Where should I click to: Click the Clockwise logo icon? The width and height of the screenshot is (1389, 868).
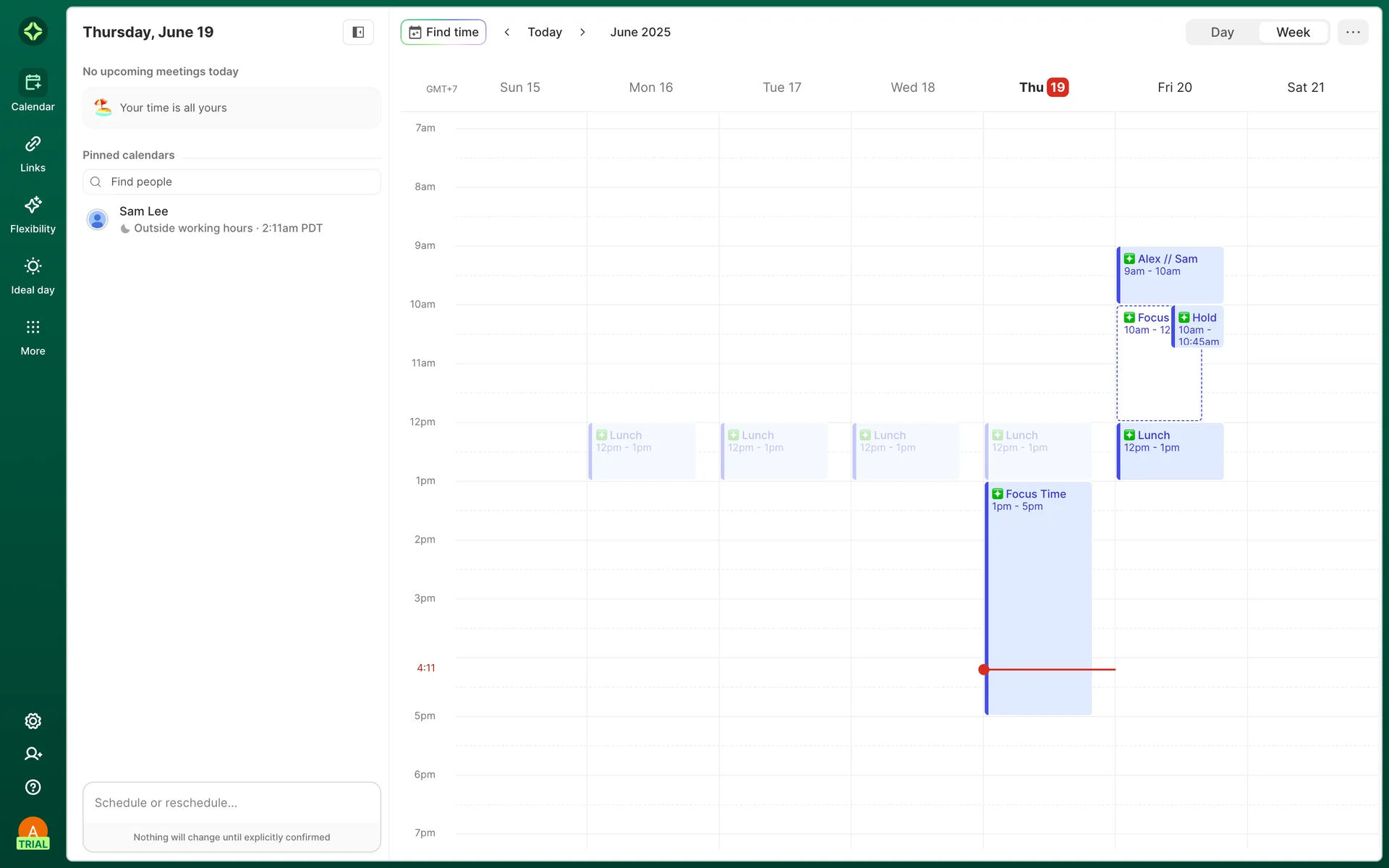click(33, 31)
